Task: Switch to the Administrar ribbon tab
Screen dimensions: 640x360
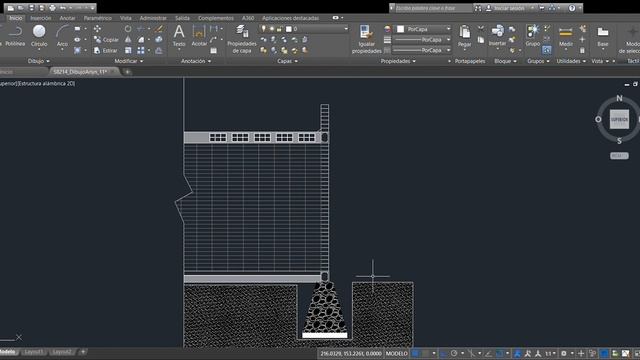Action: (x=153, y=18)
